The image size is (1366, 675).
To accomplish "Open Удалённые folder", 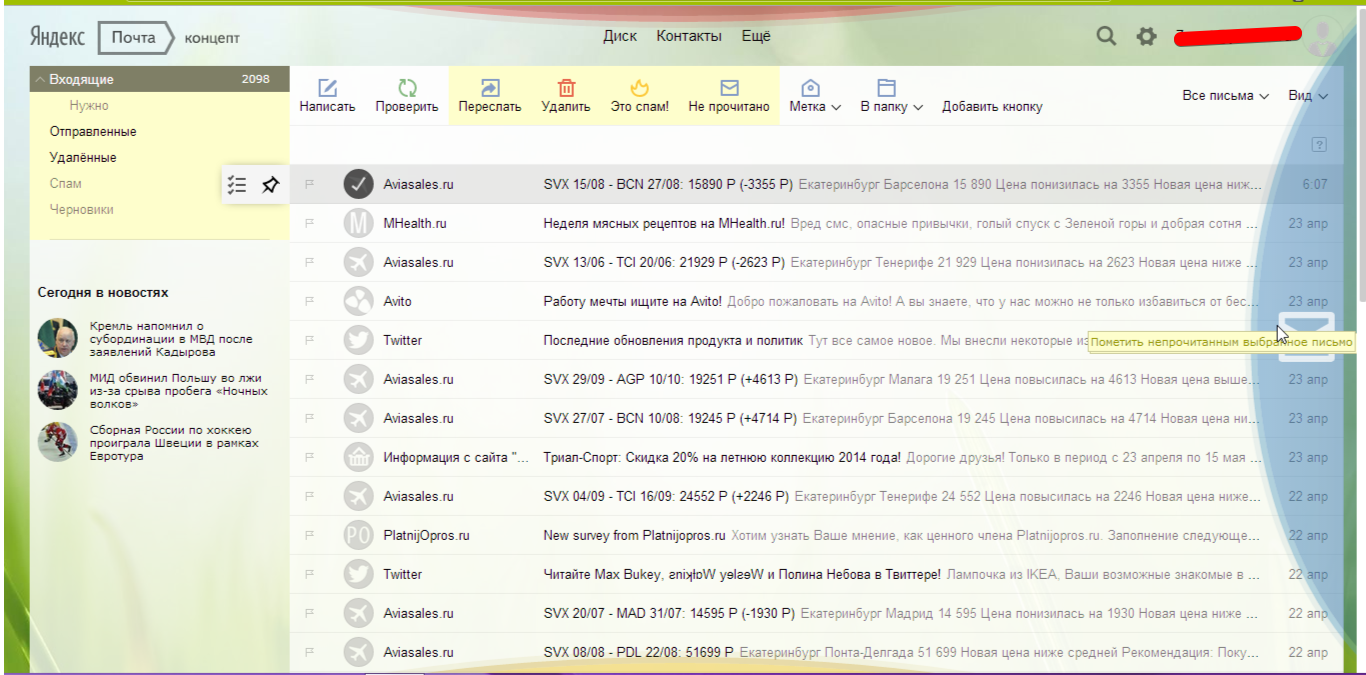I will pyautogui.click(x=83, y=158).
